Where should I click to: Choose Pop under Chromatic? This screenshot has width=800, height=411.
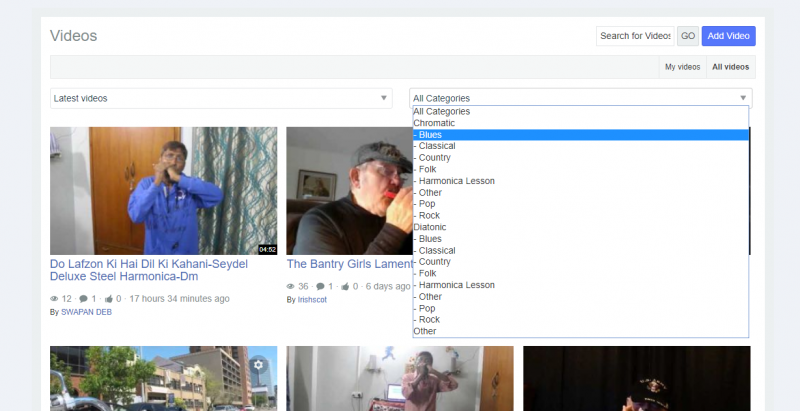[581, 204]
